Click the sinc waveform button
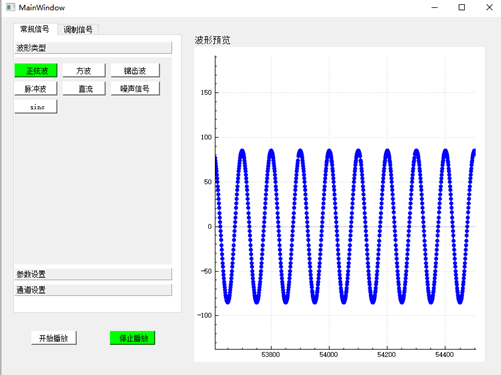The image size is (501, 375). pos(36,107)
